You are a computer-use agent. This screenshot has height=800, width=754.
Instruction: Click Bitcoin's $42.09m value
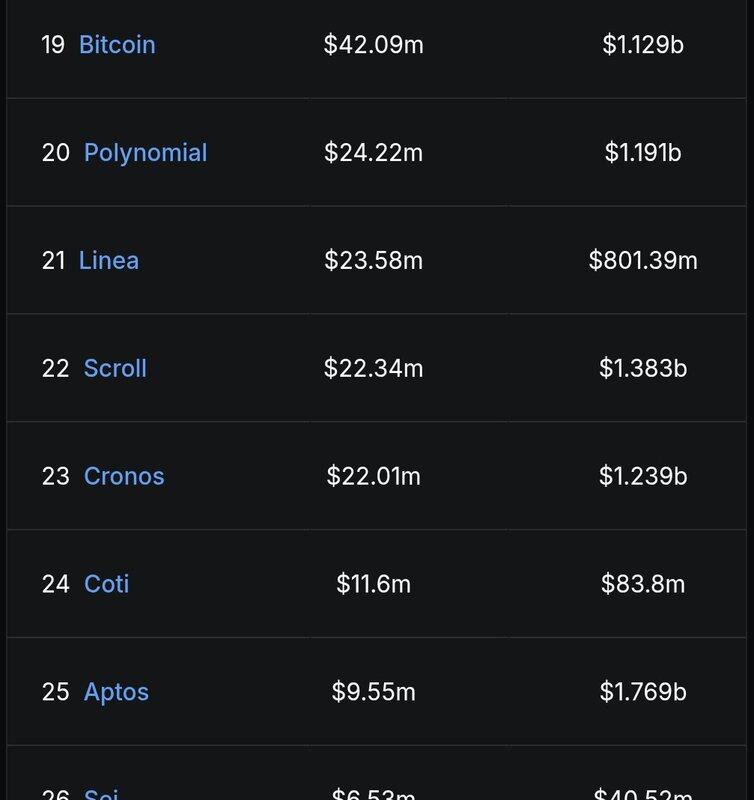373,45
